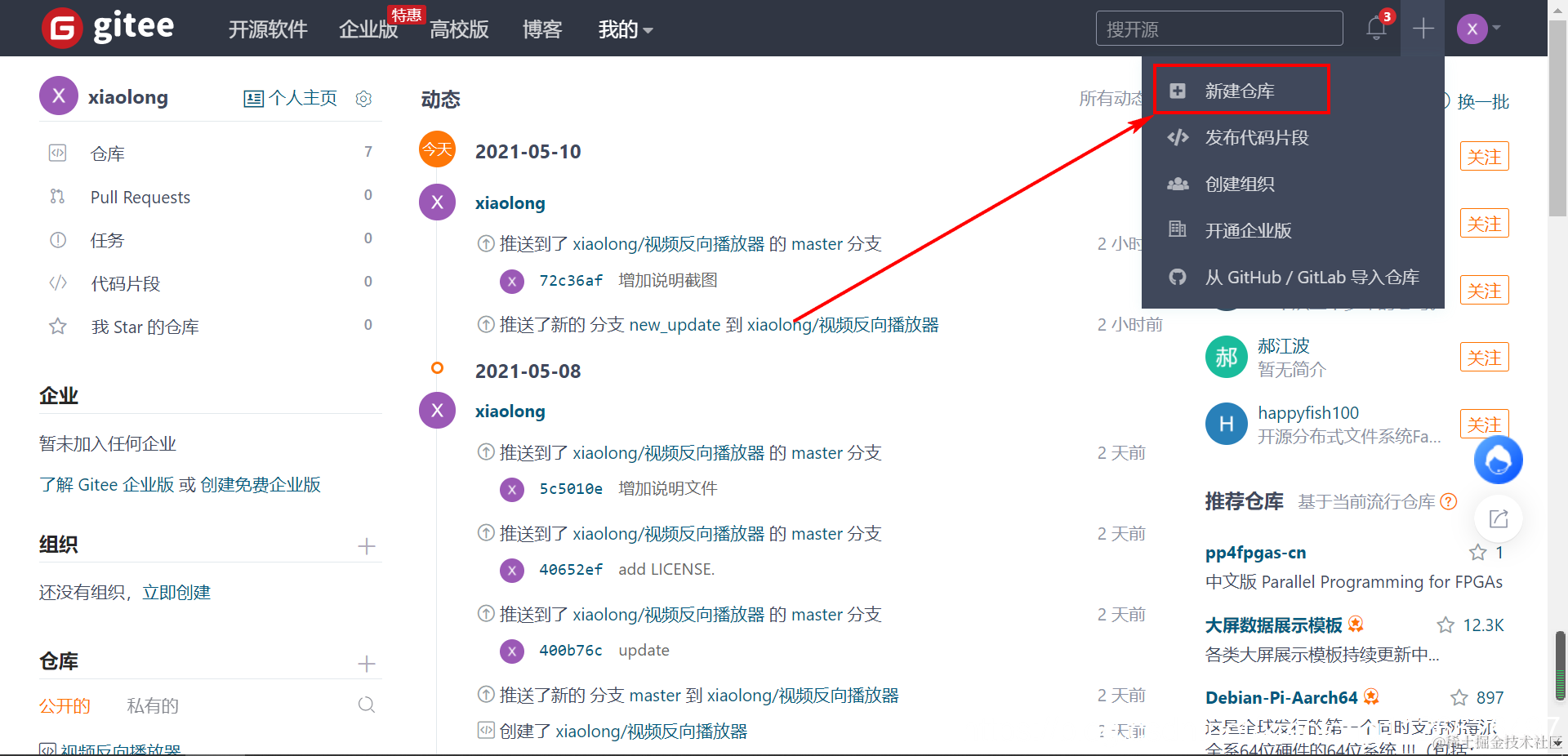Image resolution: width=1568 pixels, height=756 pixels.
Task: Open commit 72c36af
Action: coord(571,280)
